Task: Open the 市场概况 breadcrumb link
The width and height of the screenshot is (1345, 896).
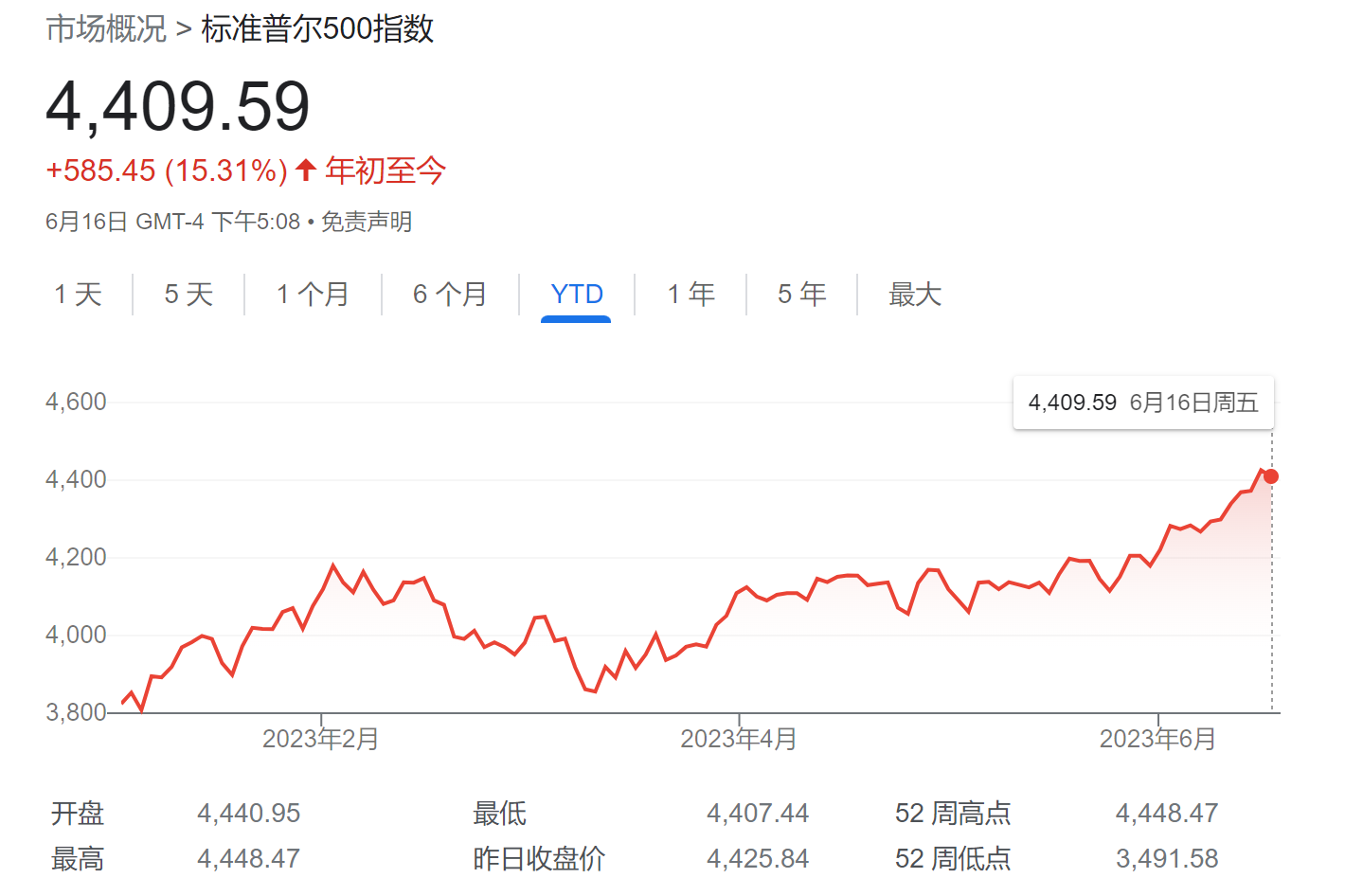Action: coord(106,28)
